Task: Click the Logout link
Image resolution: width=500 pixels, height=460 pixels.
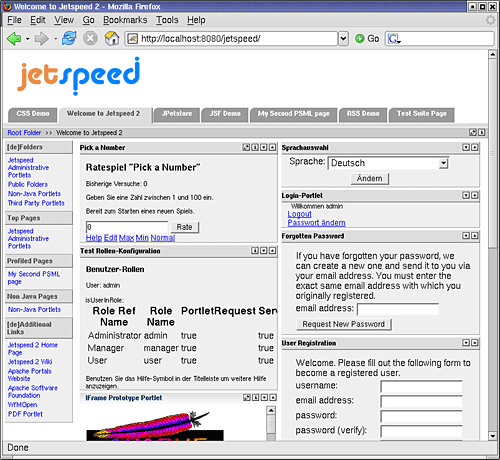Action: coord(299,214)
